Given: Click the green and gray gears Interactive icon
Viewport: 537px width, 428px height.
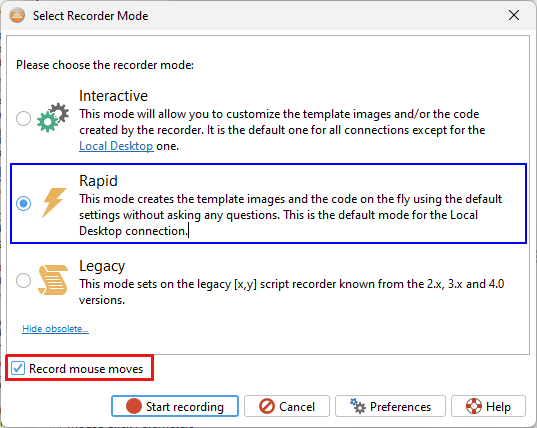Looking at the screenshot, I should (53, 118).
